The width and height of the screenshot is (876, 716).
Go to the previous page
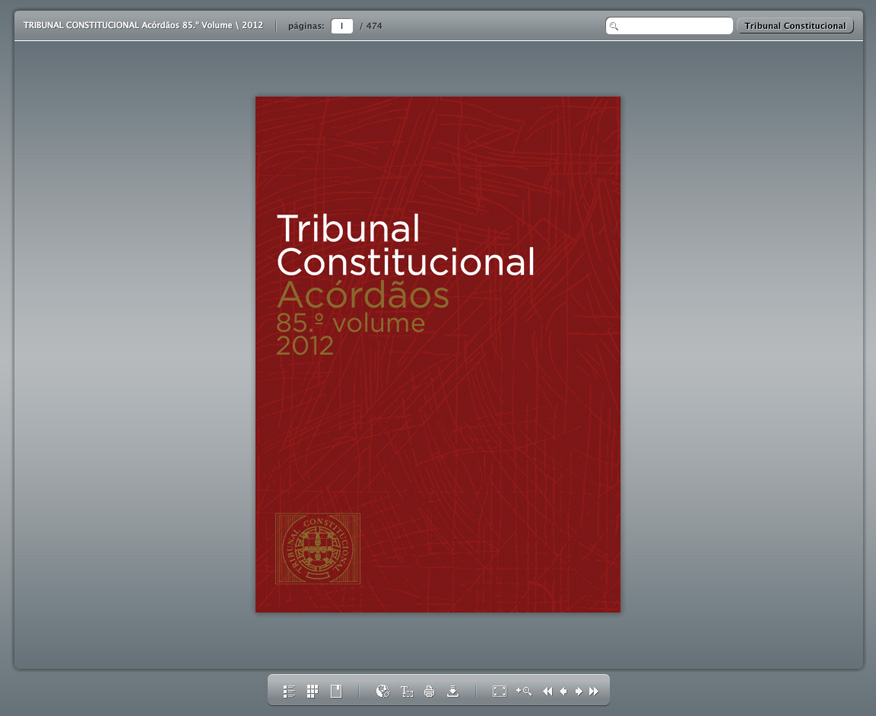(563, 691)
